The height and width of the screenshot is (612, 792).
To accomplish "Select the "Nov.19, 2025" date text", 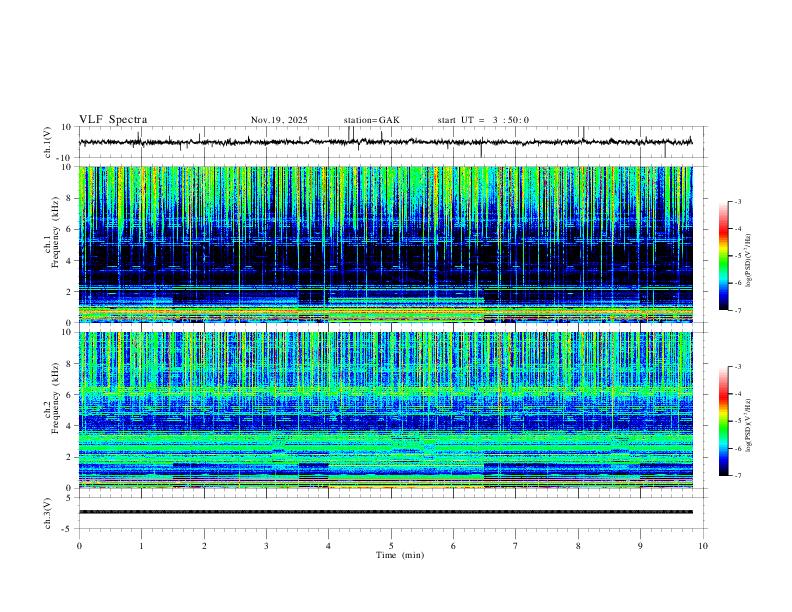I will pyautogui.click(x=279, y=120).
